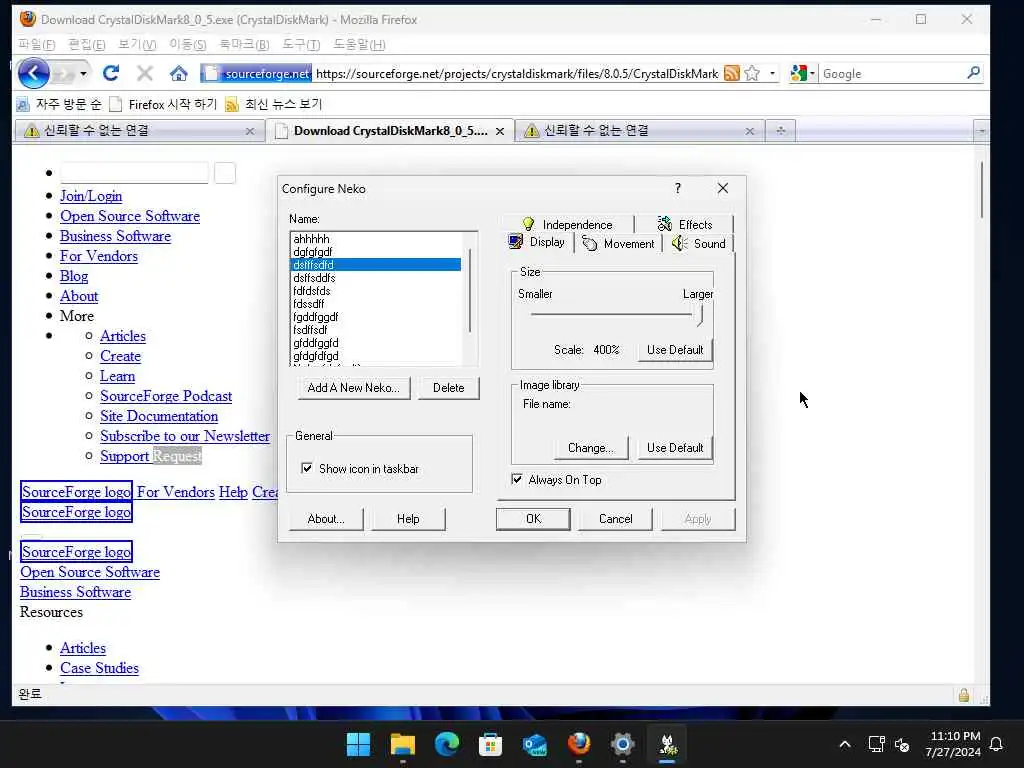Switch to Independence tab

[x=567, y=224]
